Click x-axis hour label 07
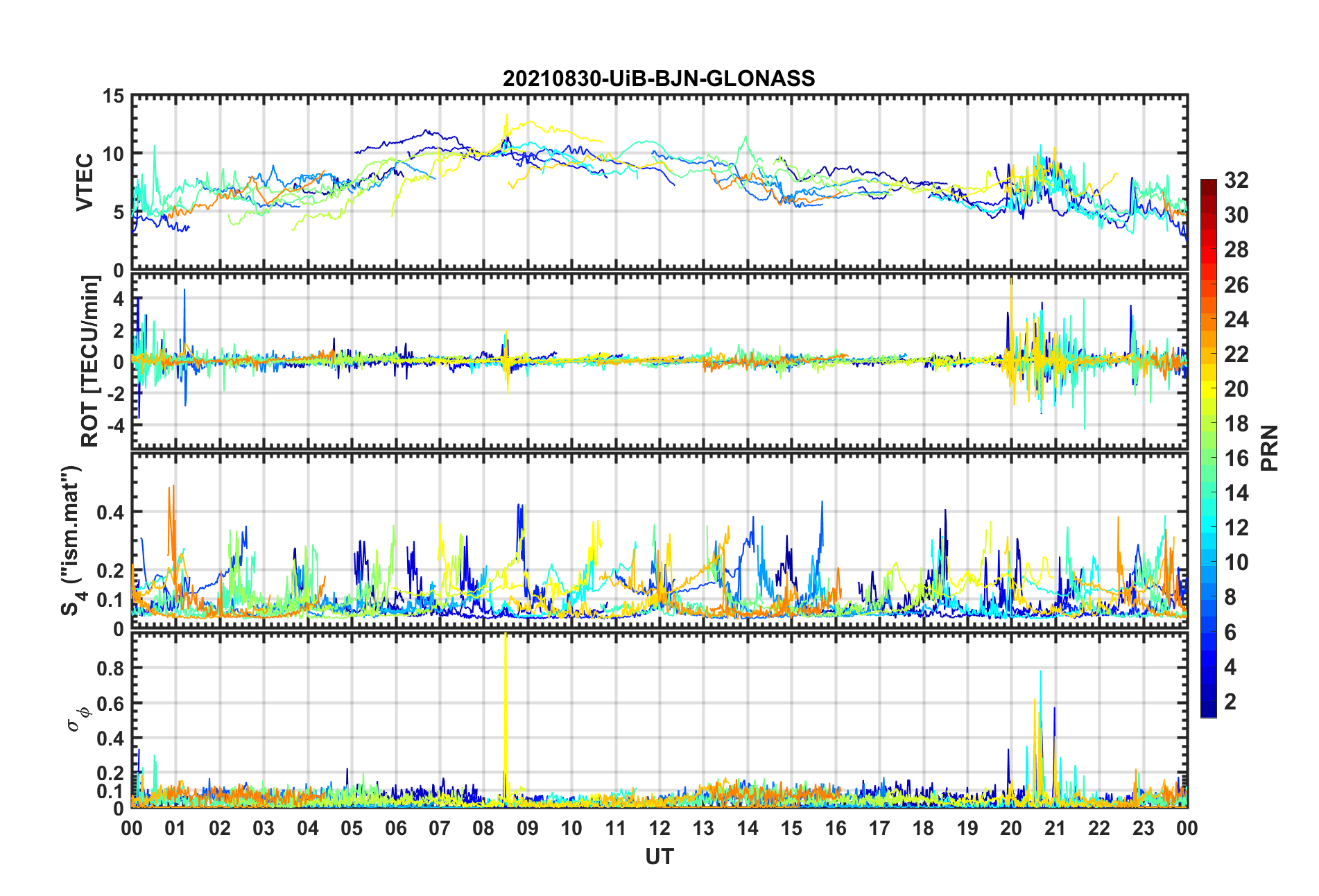This screenshot has height=896, width=1319. (x=440, y=828)
